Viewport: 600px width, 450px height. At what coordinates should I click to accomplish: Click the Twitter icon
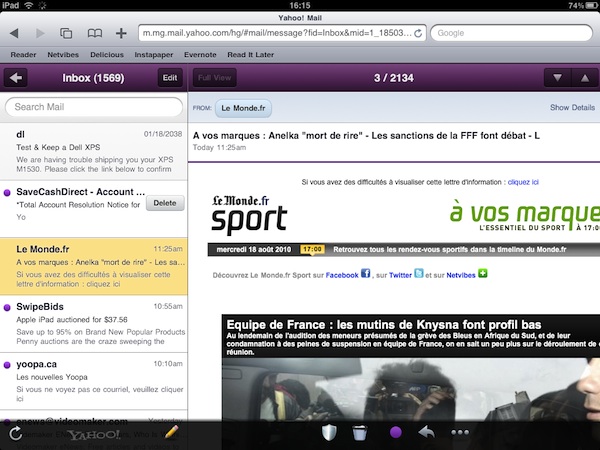coord(419,274)
